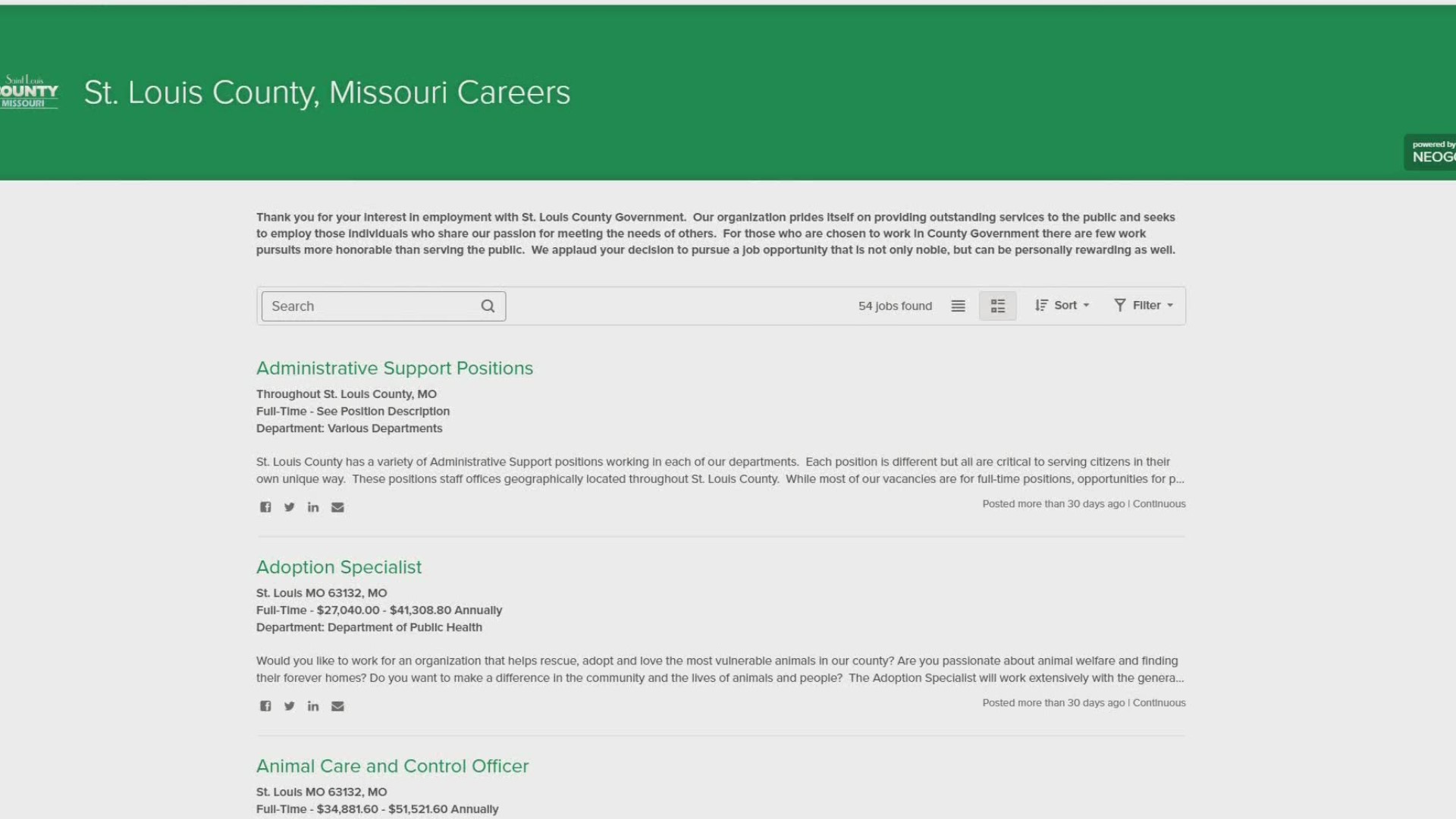
Task: Open Animal Care and Control Officer listing
Action: tap(392, 766)
